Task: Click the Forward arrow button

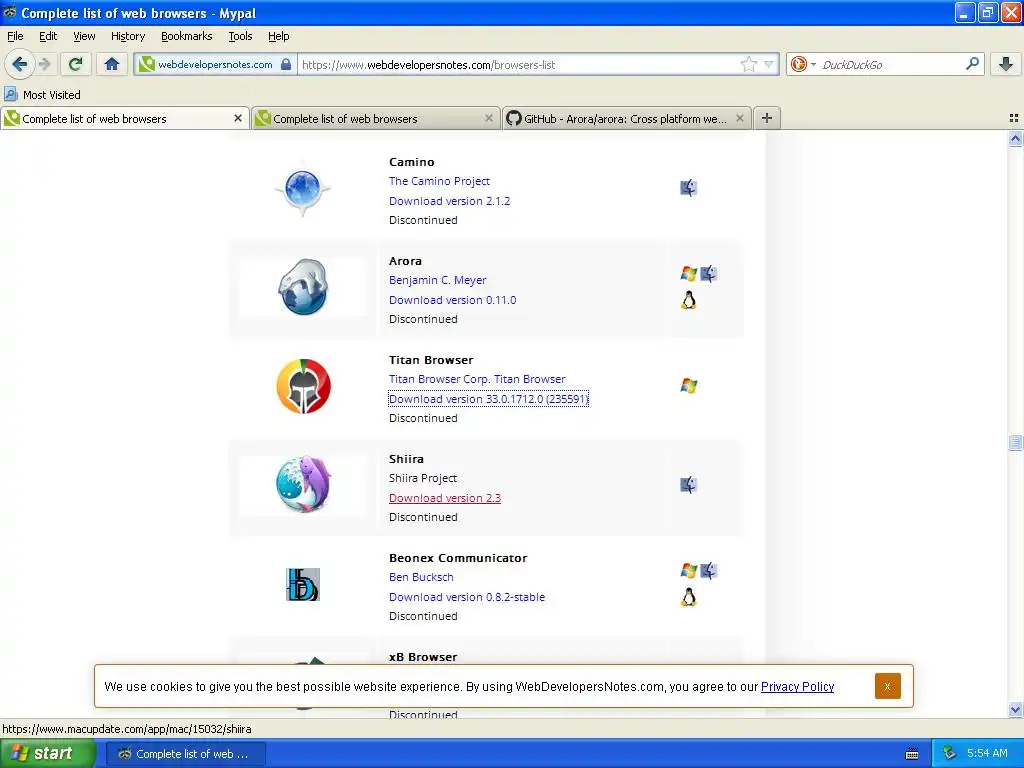Action: [x=44, y=64]
